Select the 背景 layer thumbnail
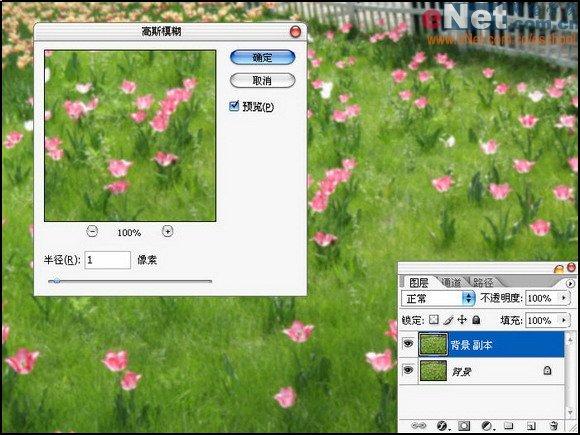The width and height of the screenshot is (580, 435). pyautogui.click(x=433, y=371)
